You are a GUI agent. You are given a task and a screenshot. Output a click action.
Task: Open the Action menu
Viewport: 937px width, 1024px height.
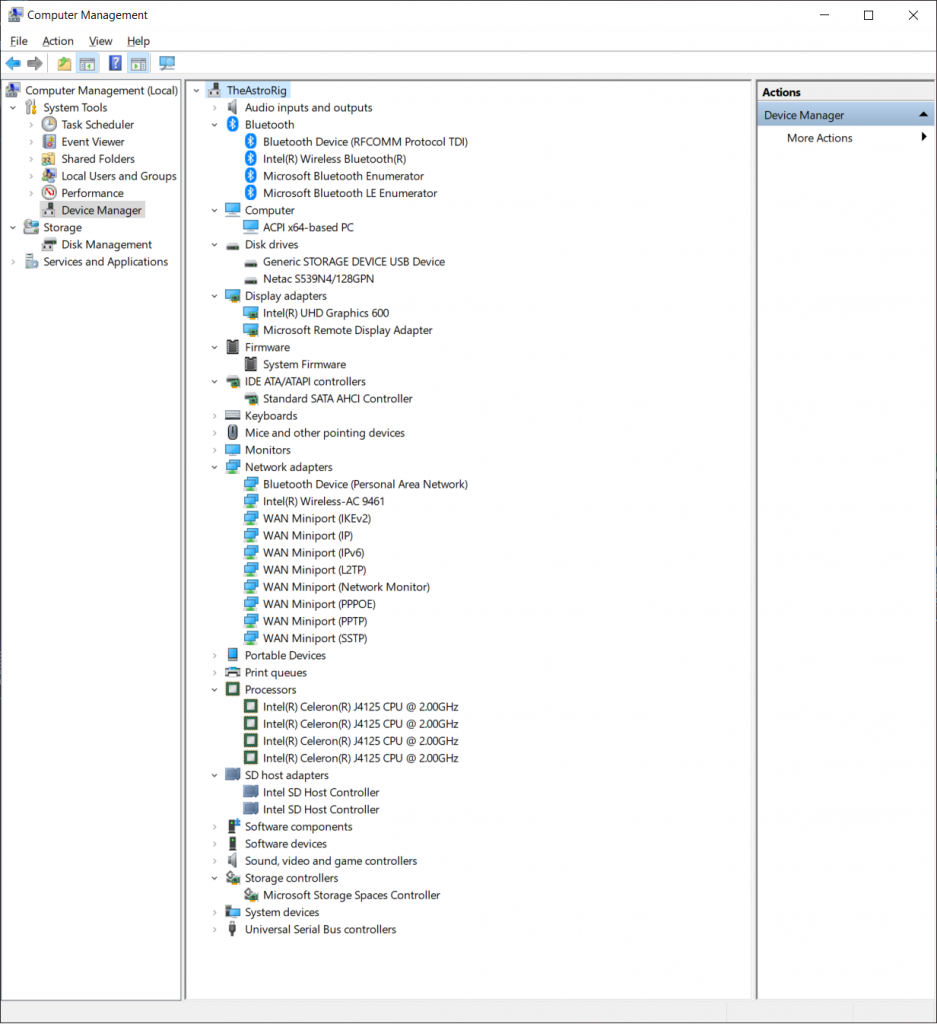[58, 41]
